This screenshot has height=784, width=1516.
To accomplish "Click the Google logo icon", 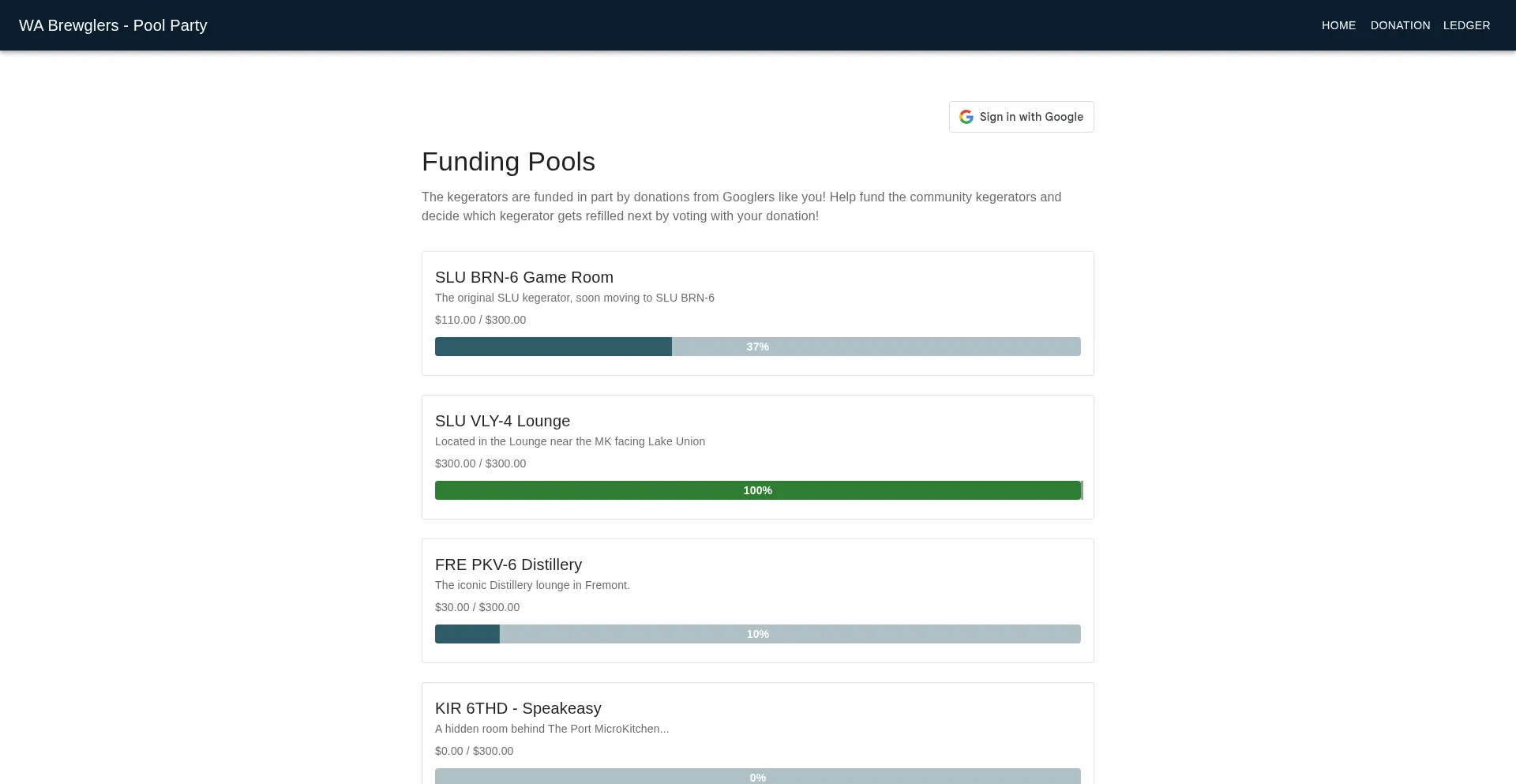I will coord(966,117).
